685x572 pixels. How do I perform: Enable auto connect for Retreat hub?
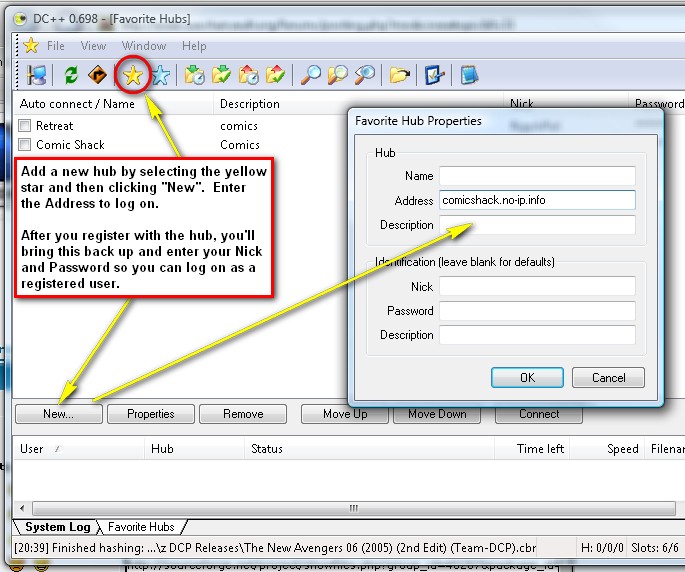coord(25,126)
